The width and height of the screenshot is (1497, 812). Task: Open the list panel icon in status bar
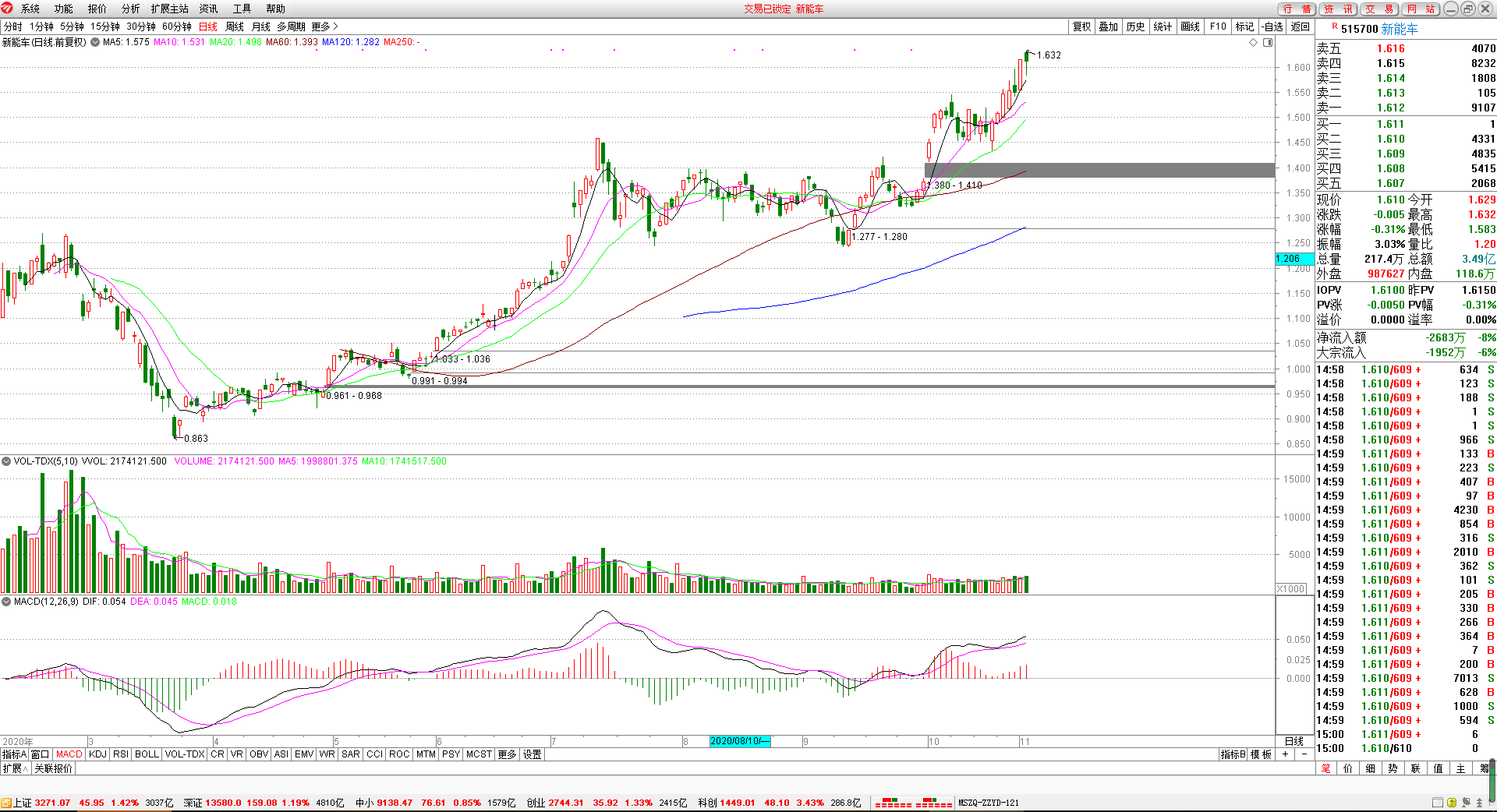[1438, 803]
